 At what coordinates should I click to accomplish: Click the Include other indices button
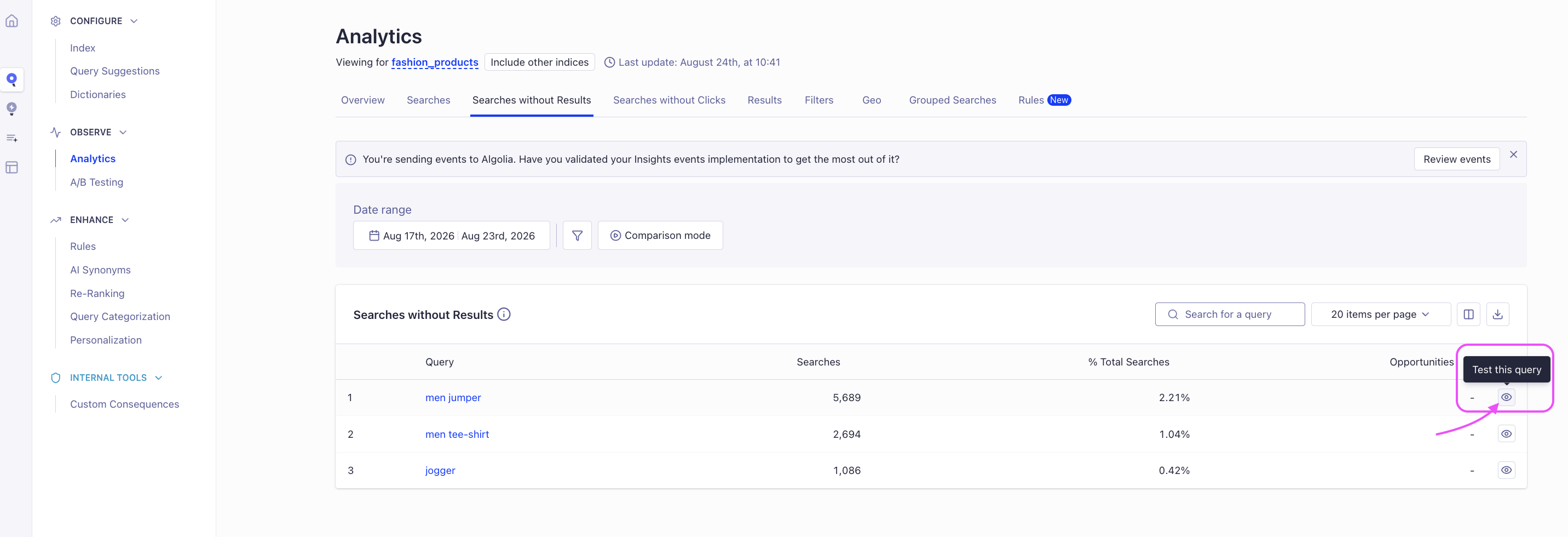[x=539, y=62]
